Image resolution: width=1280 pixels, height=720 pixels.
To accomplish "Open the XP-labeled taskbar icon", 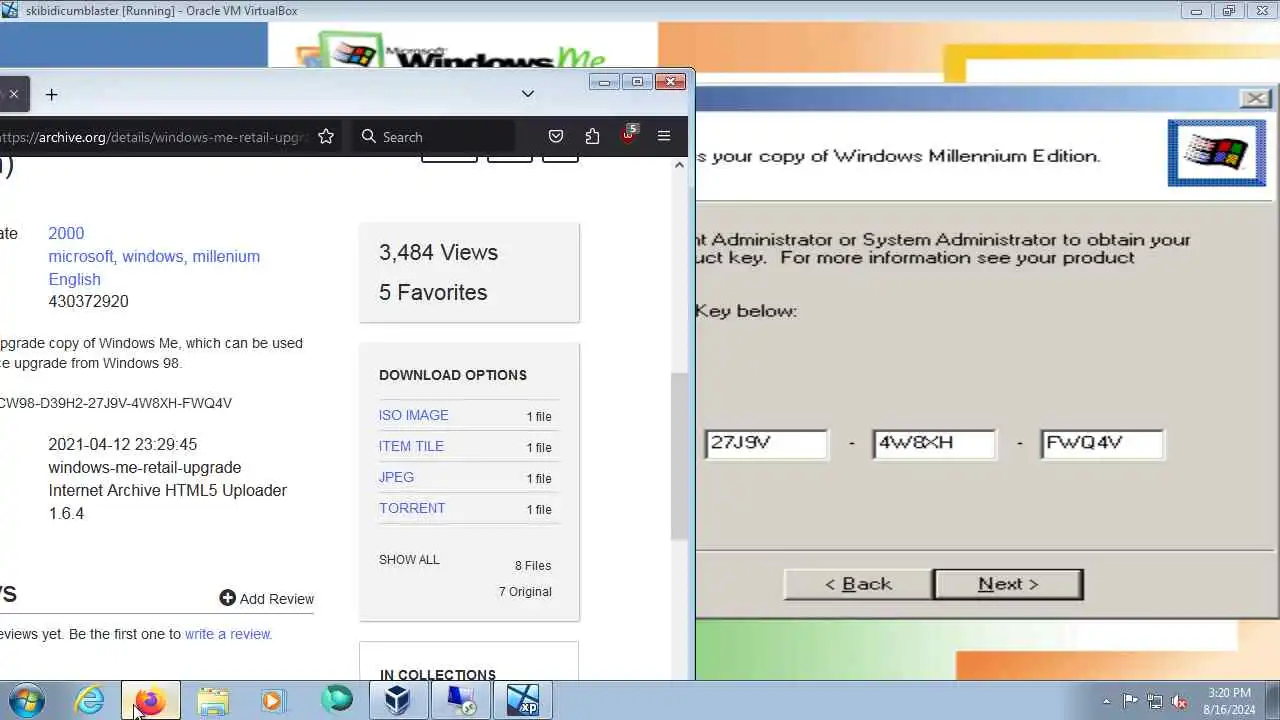I will tap(522, 701).
